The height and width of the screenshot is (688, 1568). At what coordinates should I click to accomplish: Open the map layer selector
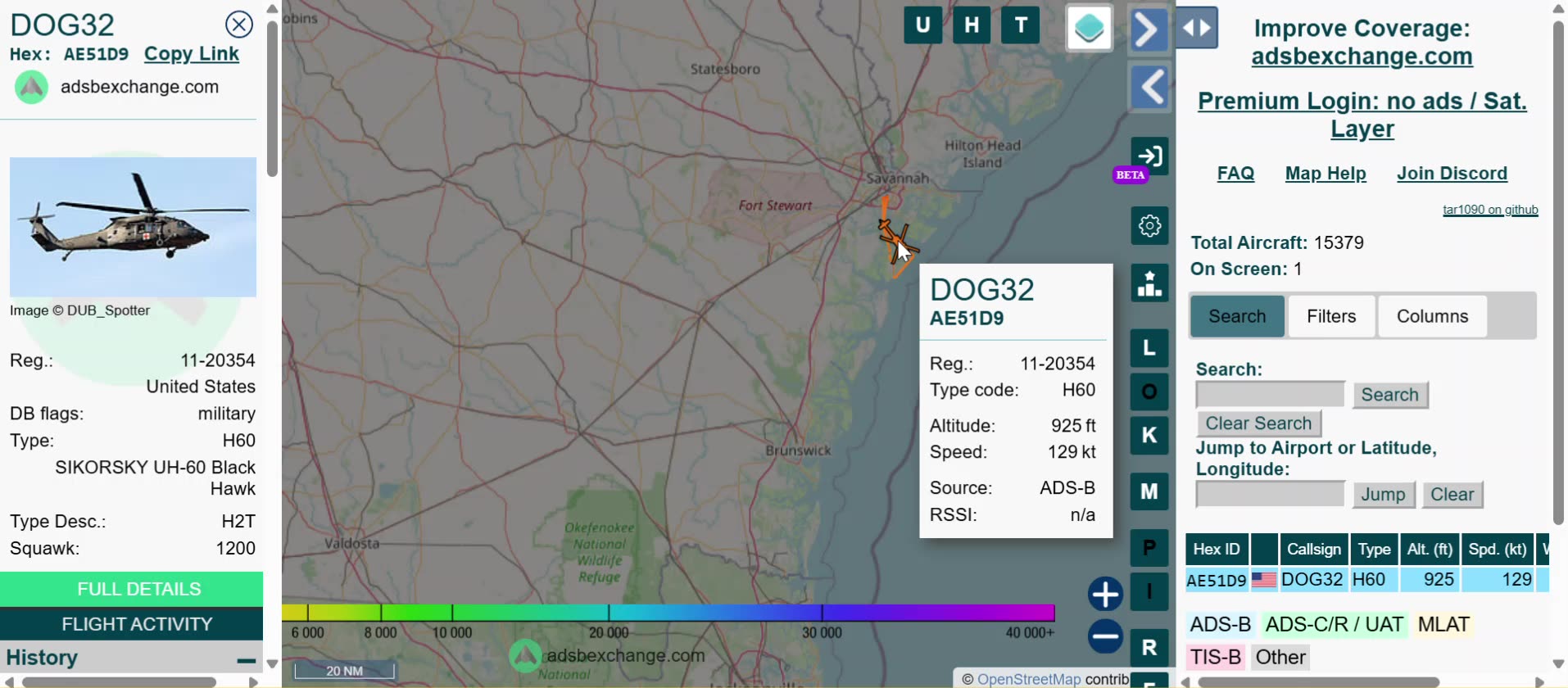[1089, 29]
